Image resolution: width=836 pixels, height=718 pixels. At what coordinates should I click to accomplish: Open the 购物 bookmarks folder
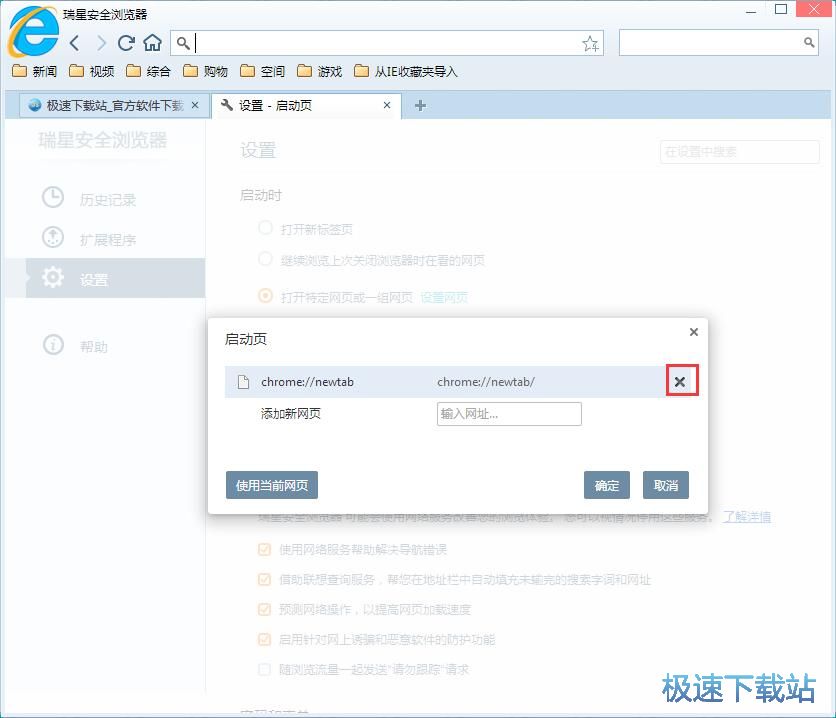[x=205, y=71]
